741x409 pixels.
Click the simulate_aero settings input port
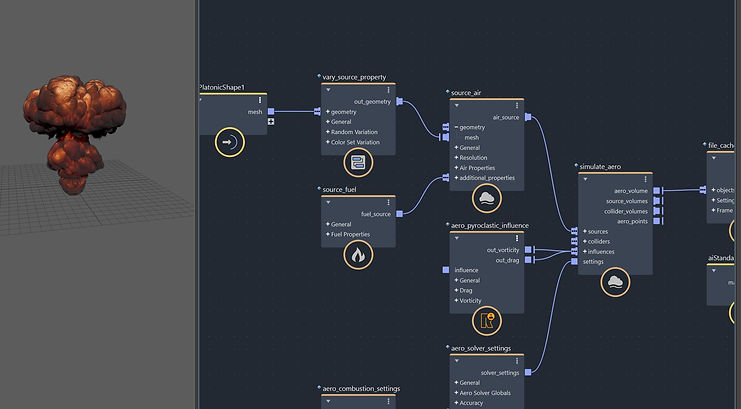point(574,261)
